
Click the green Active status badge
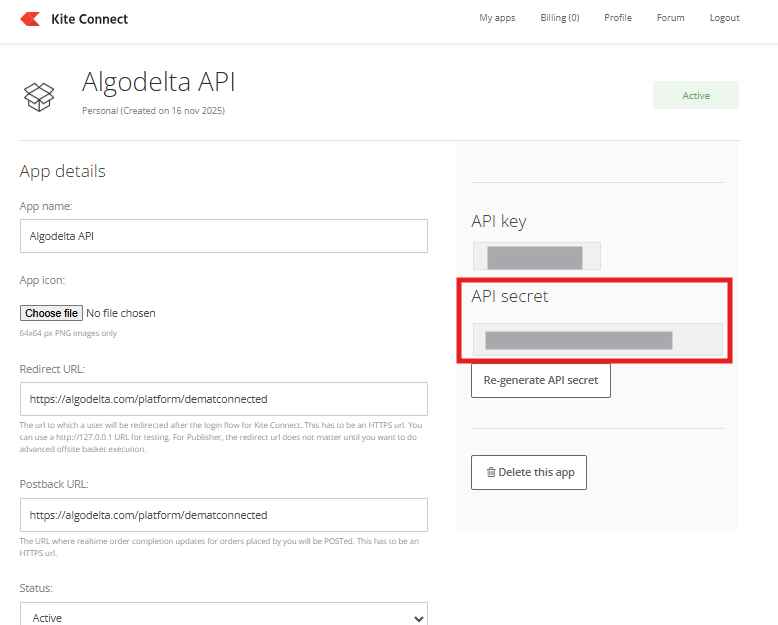click(x=695, y=96)
